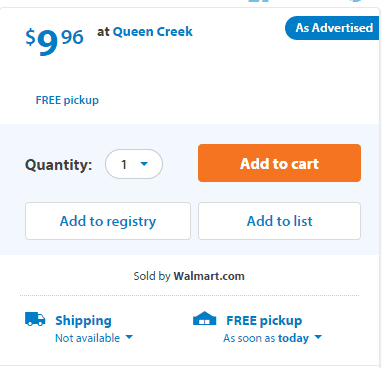The height and width of the screenshot is (368, 389).
Task: Click the Walmart.com seller name
Action: (209, 276)
